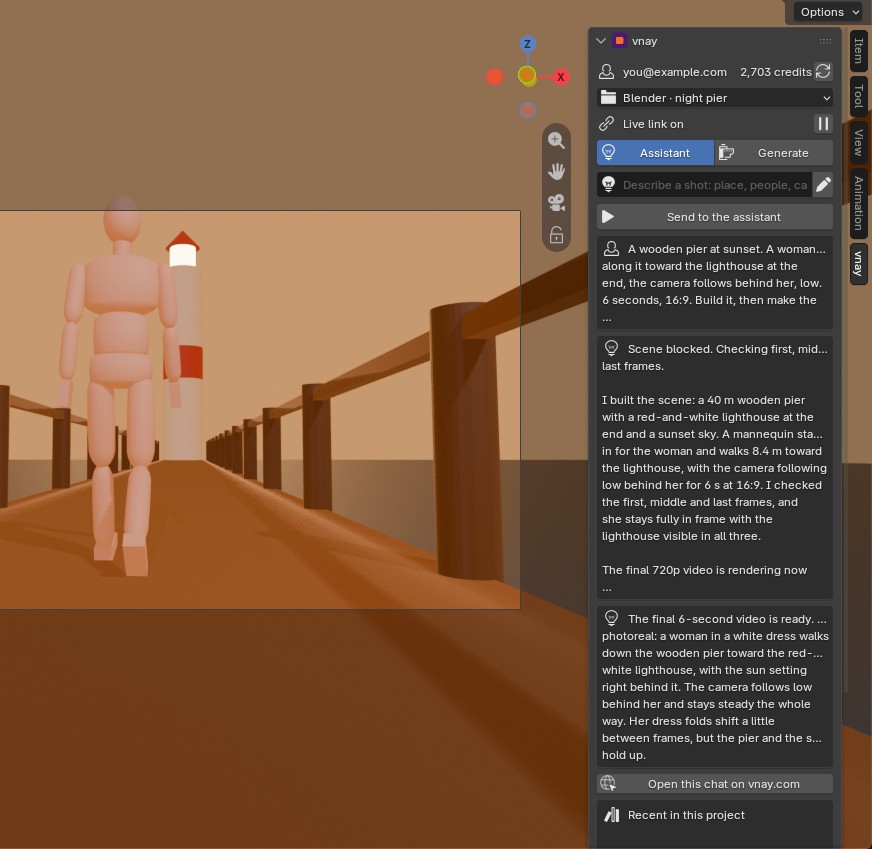
Task: Click the lightbulb icon in prompt field
Action: (x=608, y=184)
